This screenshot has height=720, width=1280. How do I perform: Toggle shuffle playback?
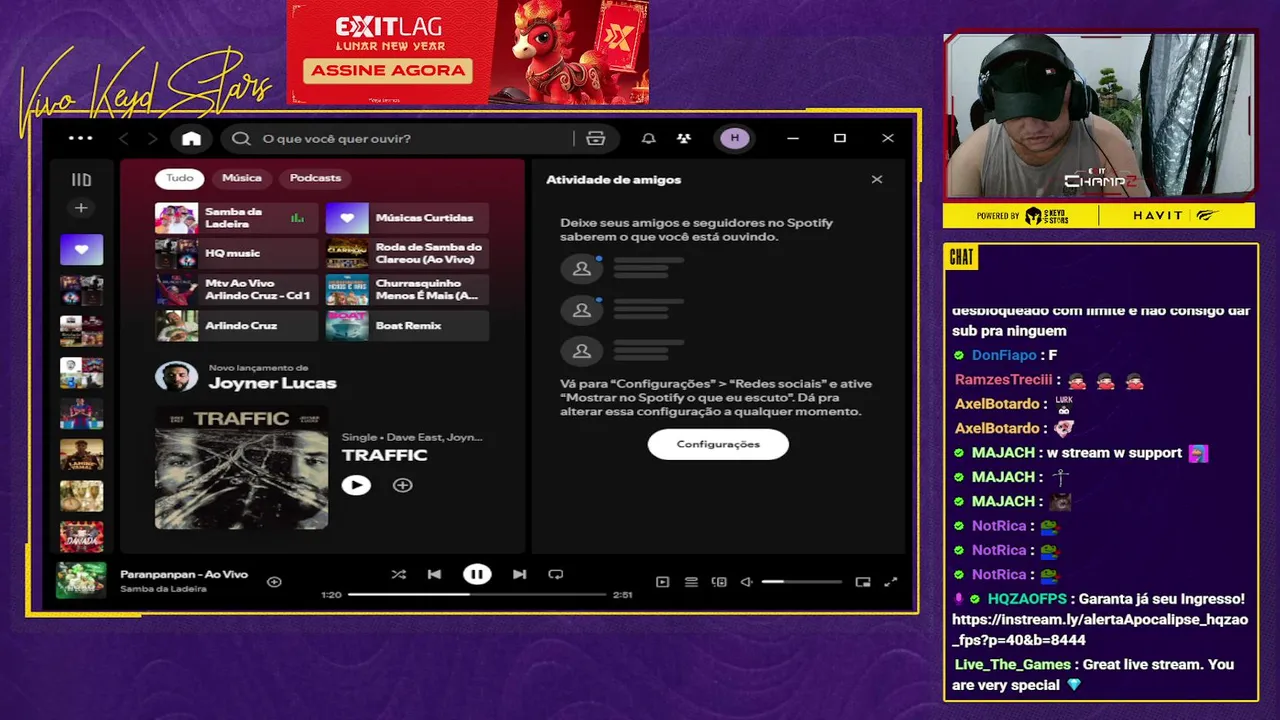pyautogui.click(x=398, y=574)
